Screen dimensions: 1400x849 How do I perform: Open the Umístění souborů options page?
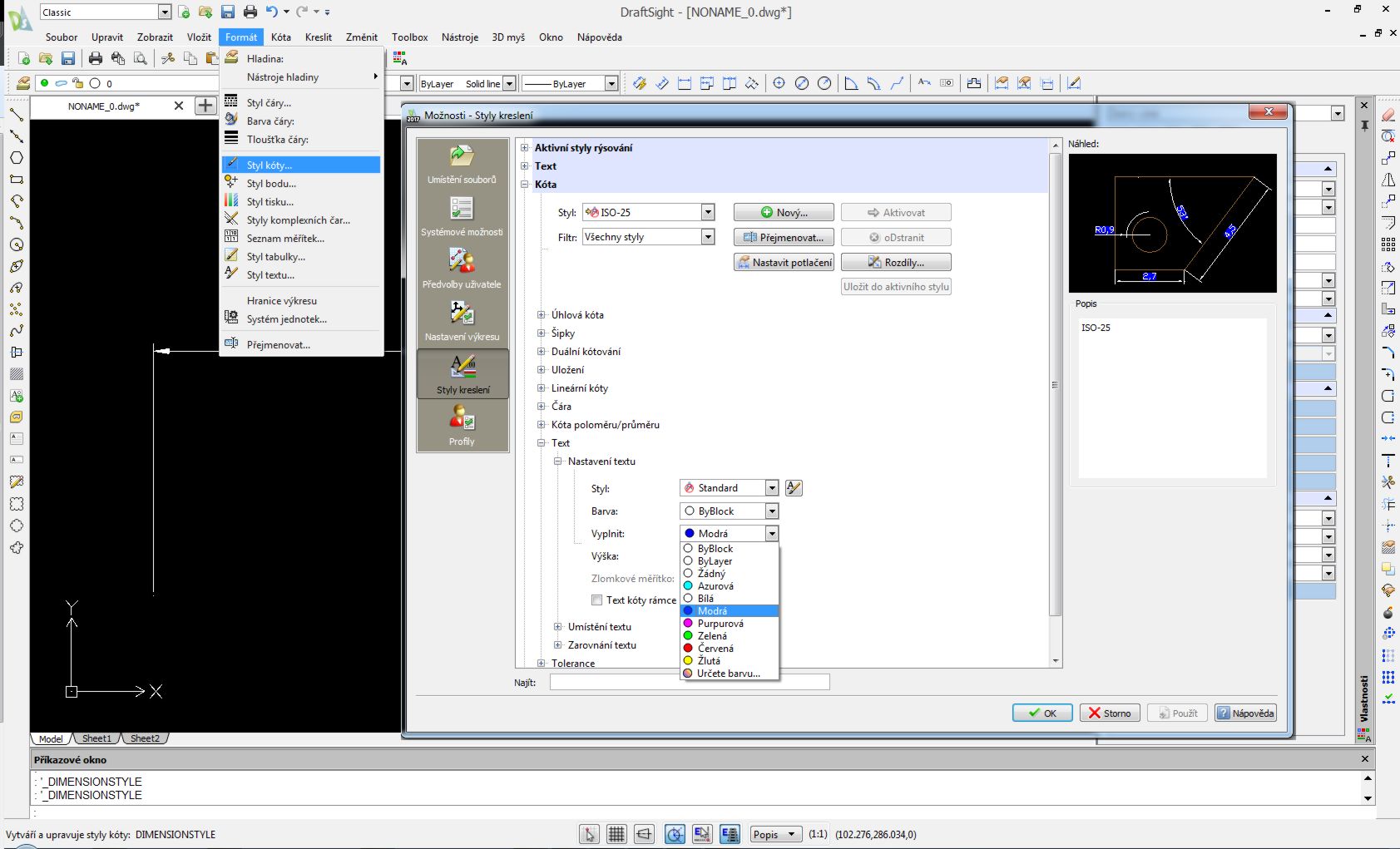pos(463,164)
